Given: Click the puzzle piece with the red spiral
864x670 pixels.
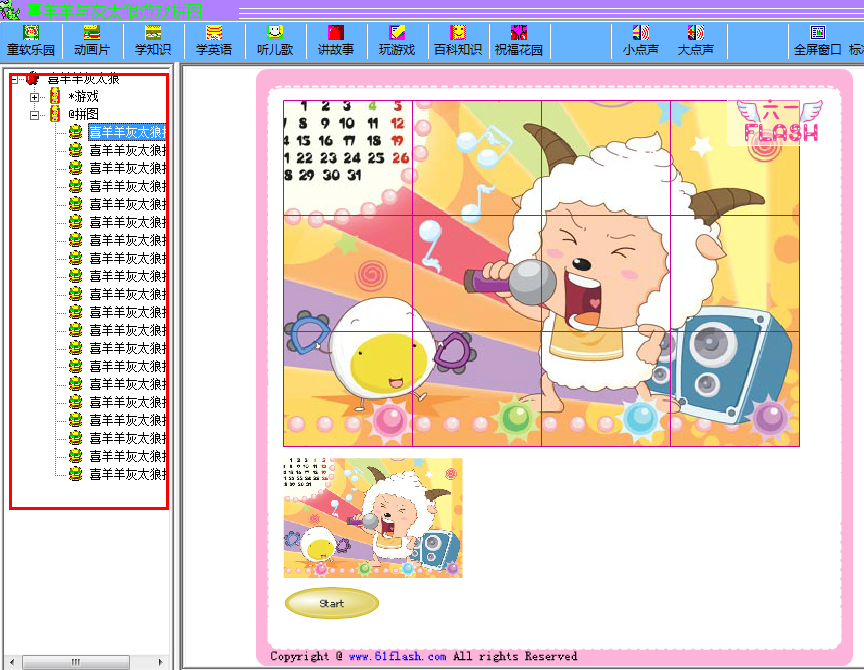Looking at the screenshot, I should pos(348,273).
